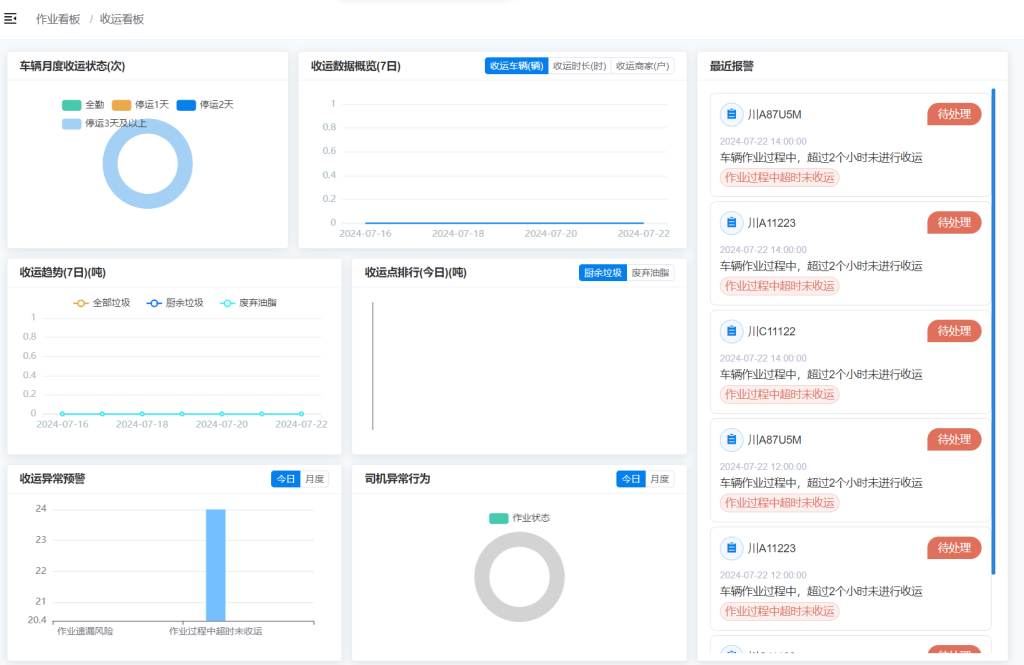Toggle 停运1天 legend entry

pyautogui.click(x=140, y=105)
